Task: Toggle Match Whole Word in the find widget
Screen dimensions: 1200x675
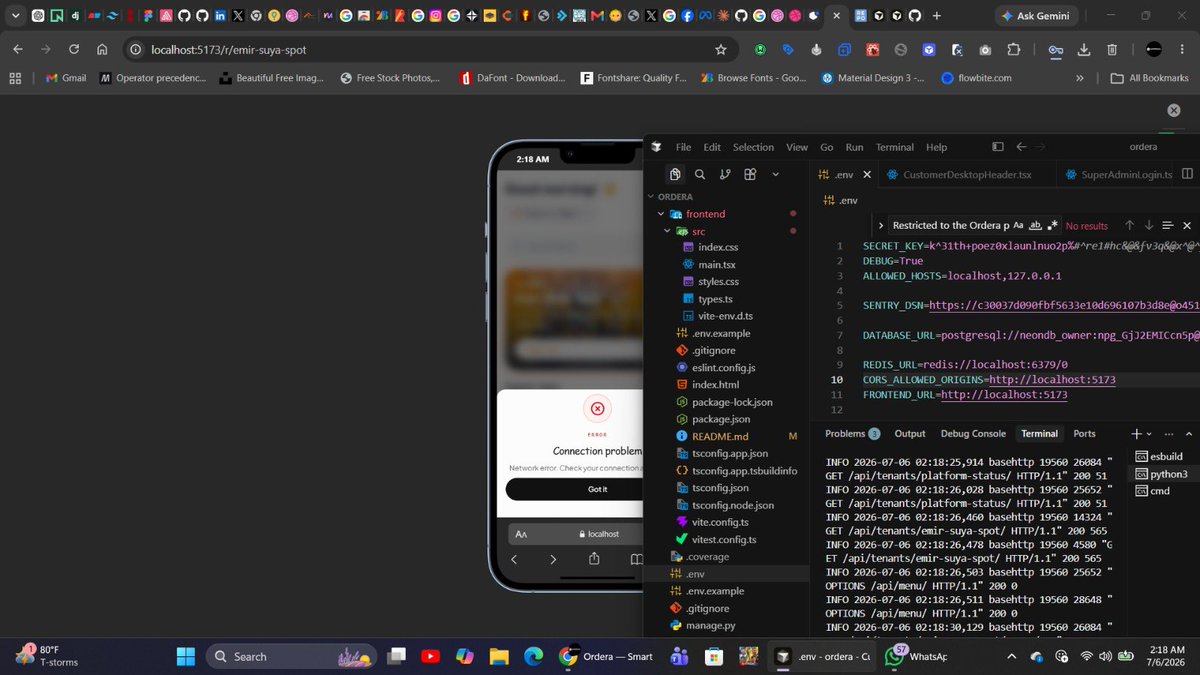Action: tap(1035, 226)
